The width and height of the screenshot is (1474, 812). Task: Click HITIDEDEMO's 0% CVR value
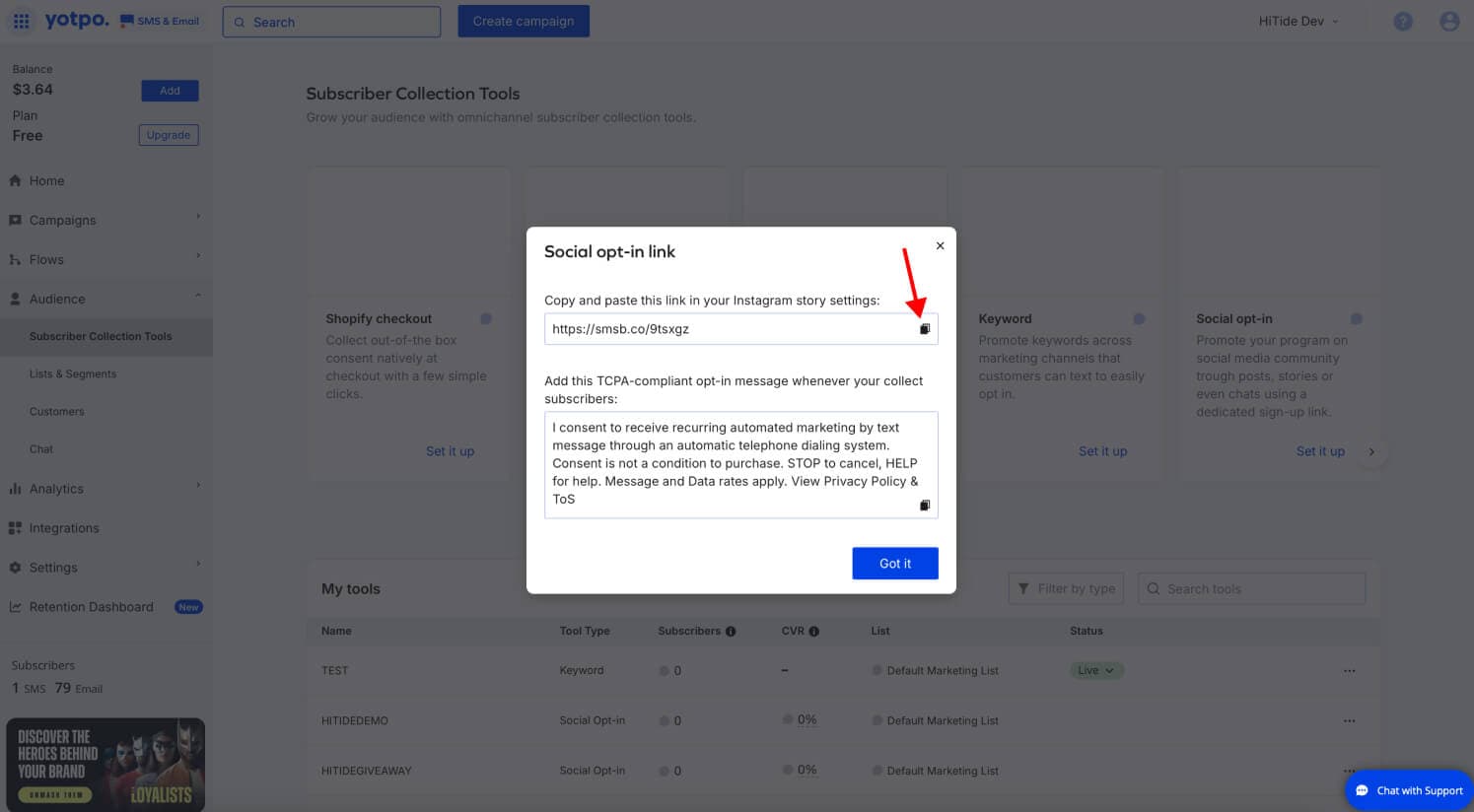point(807,720)
